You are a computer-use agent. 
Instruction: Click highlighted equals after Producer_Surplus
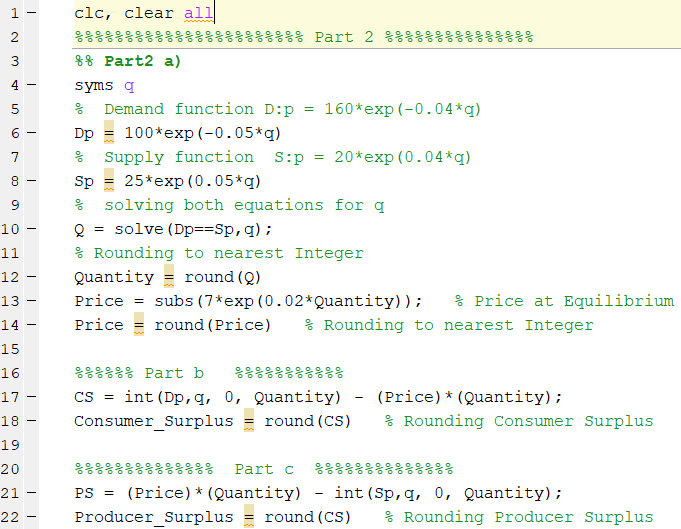click(x=249, y=517)
